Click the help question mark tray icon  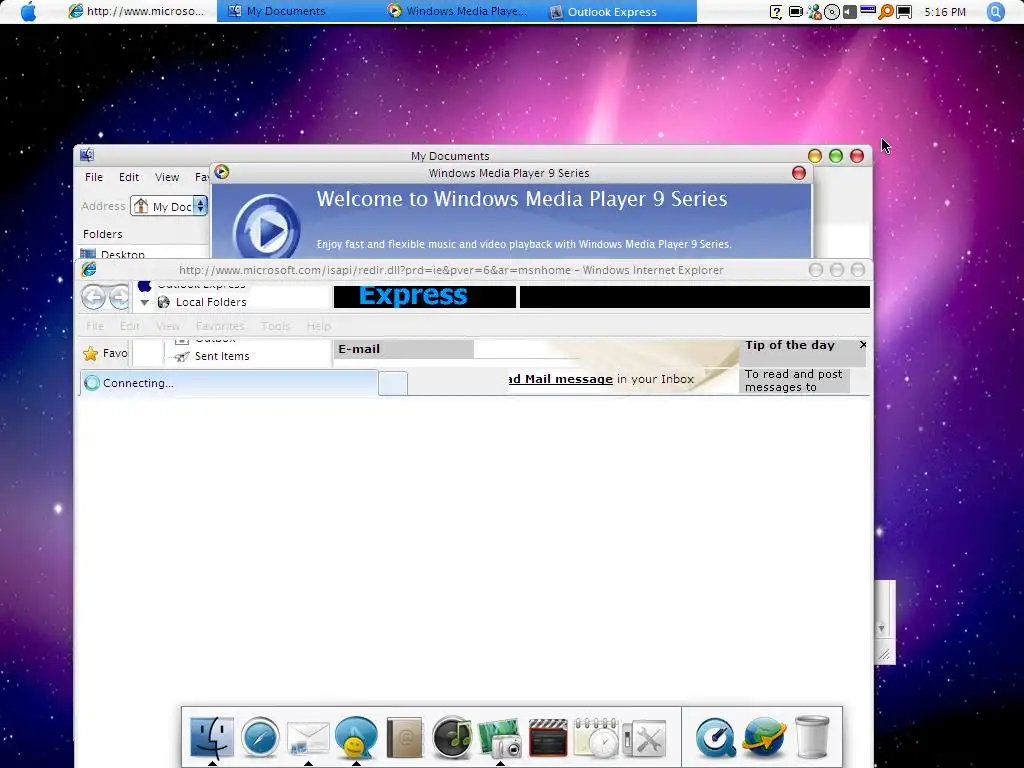click(x=776, y=12)
